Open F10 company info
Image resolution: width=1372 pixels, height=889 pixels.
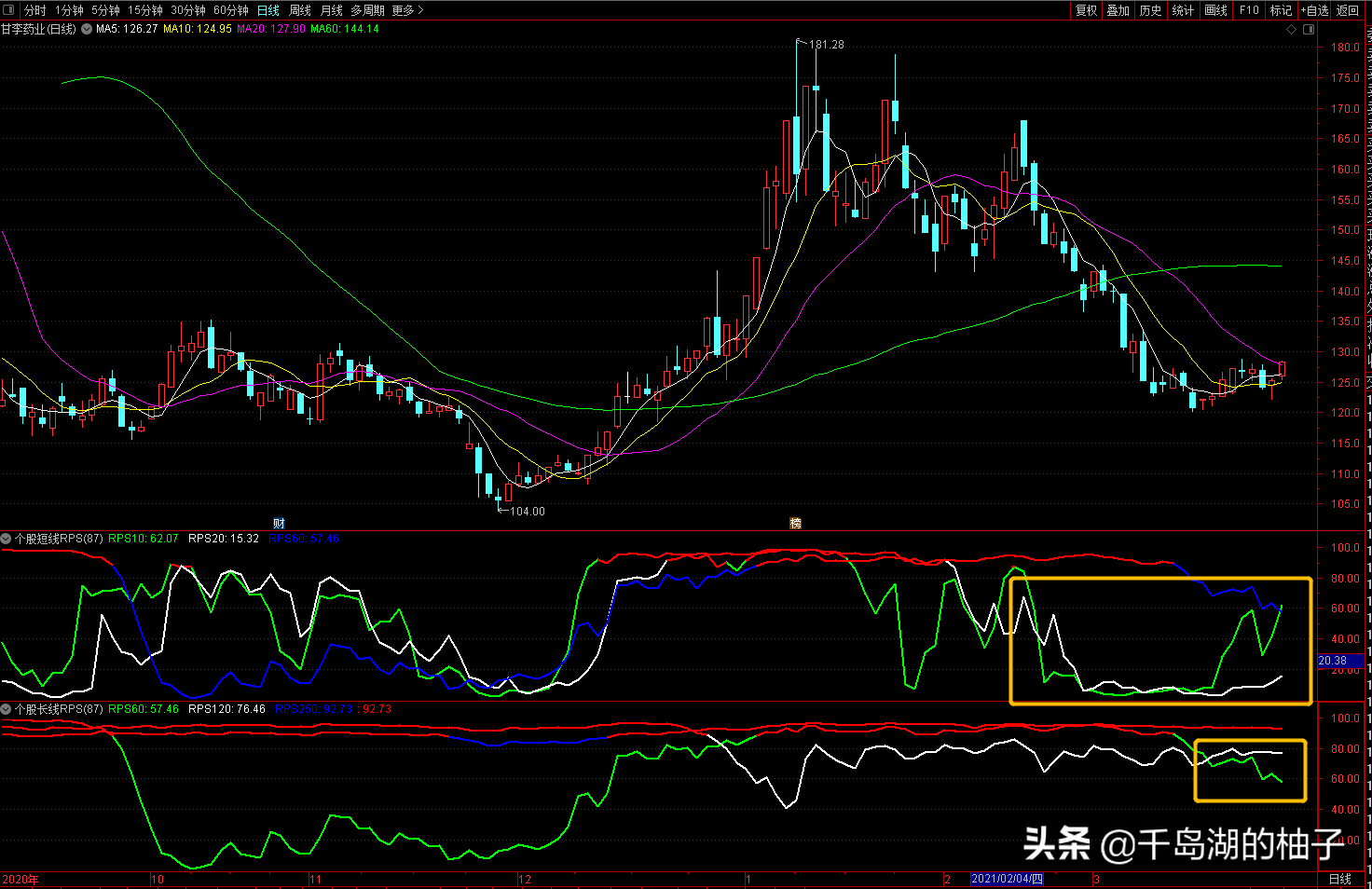[1249, 10]
